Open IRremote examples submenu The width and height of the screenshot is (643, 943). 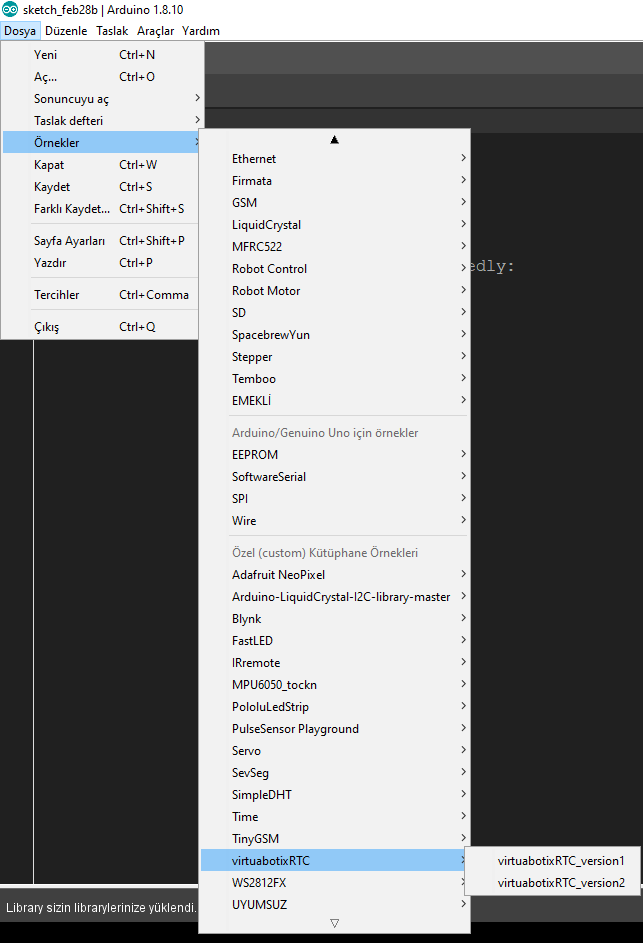tap(334, 663)
